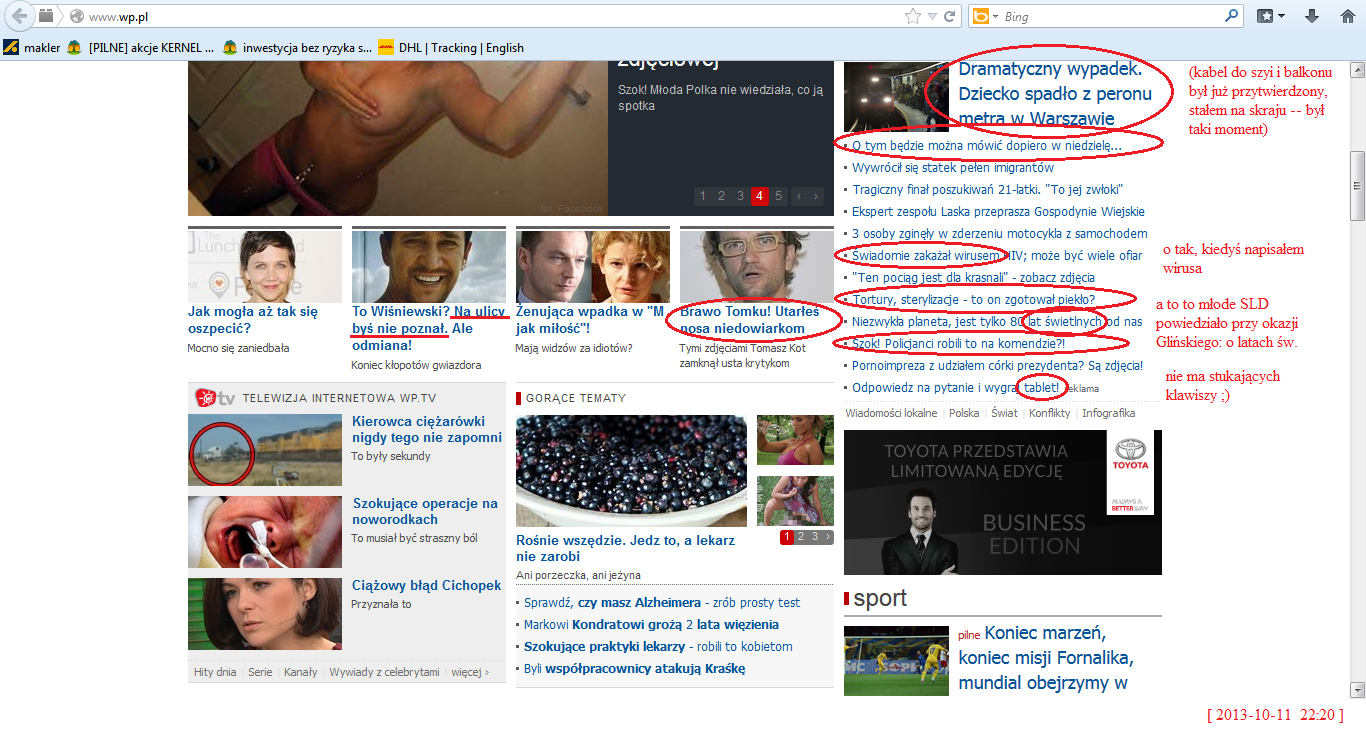The width and height of the screenshot is (1366, 734).
Task: Bookmark this page with the star icon
Action: (912, 16)
